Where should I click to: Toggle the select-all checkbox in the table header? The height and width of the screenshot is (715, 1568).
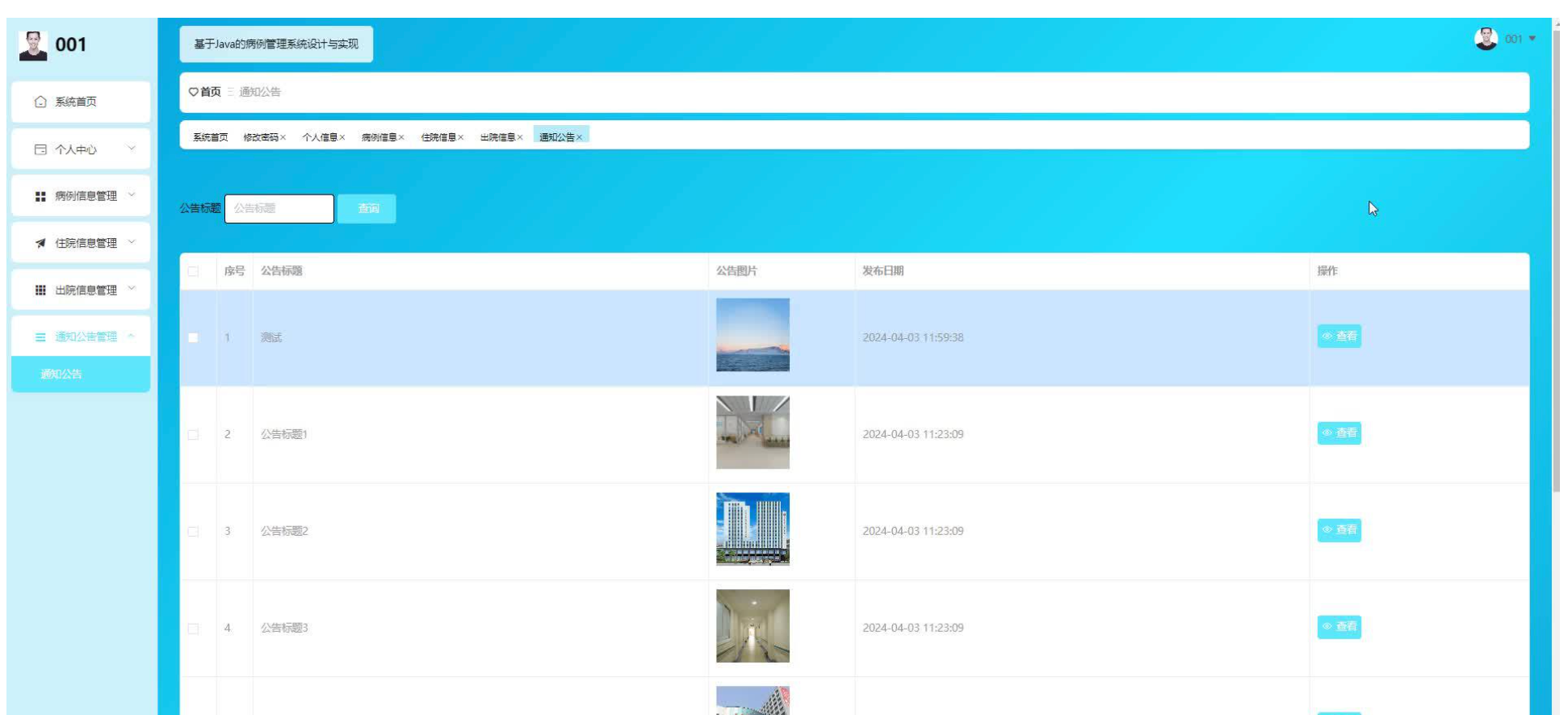coord(193,271)
